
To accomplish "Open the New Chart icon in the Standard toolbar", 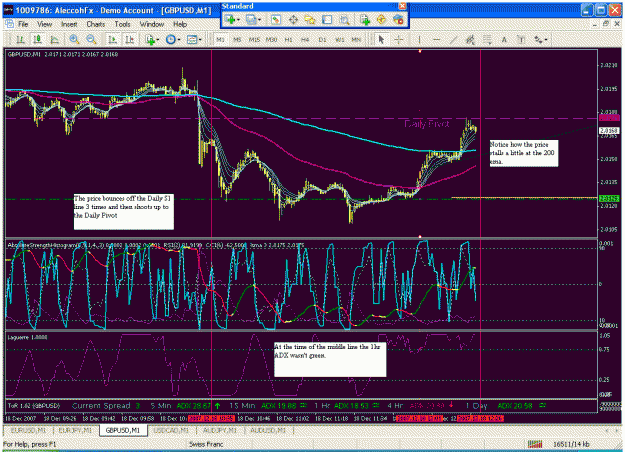I will click(230, 20).
